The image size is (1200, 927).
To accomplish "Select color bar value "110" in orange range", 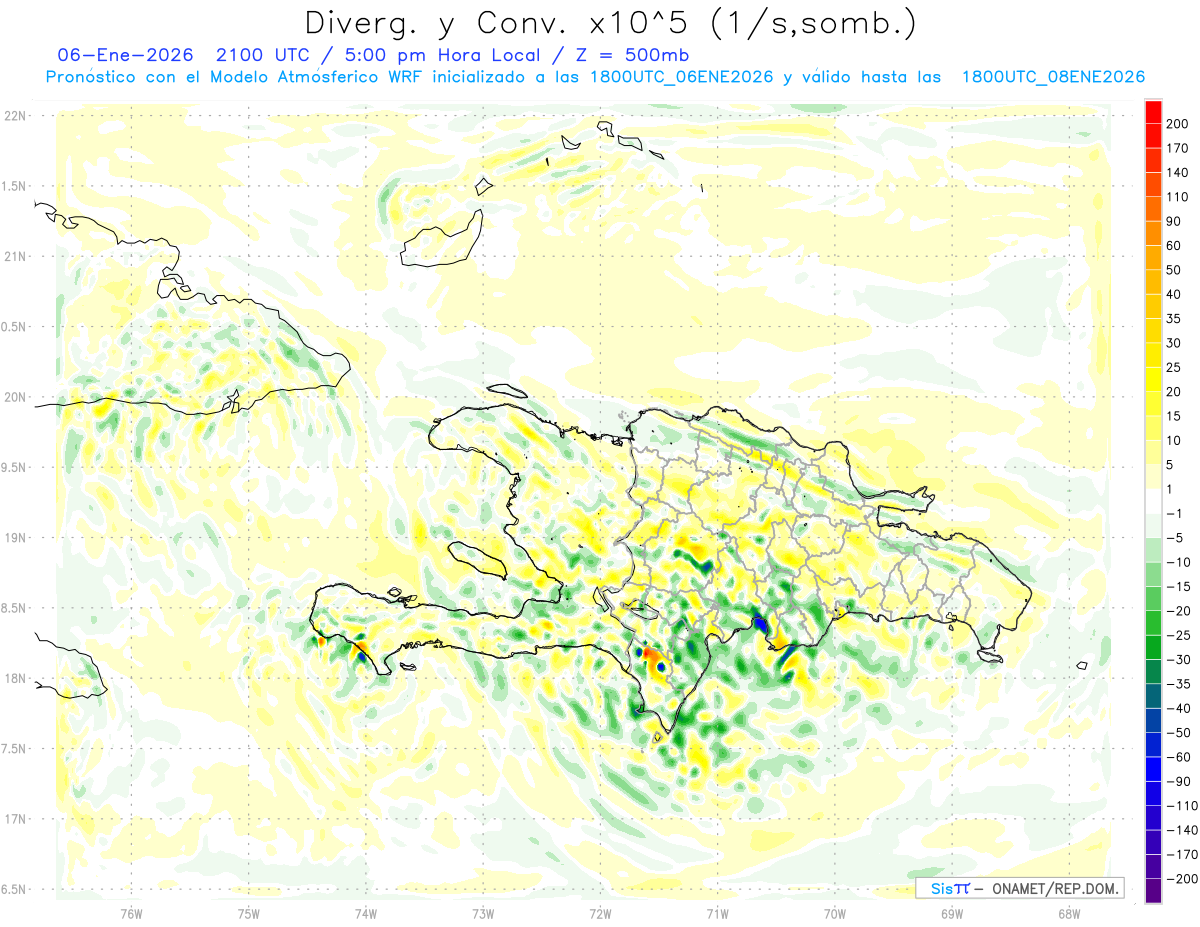I will [1178, 197].
